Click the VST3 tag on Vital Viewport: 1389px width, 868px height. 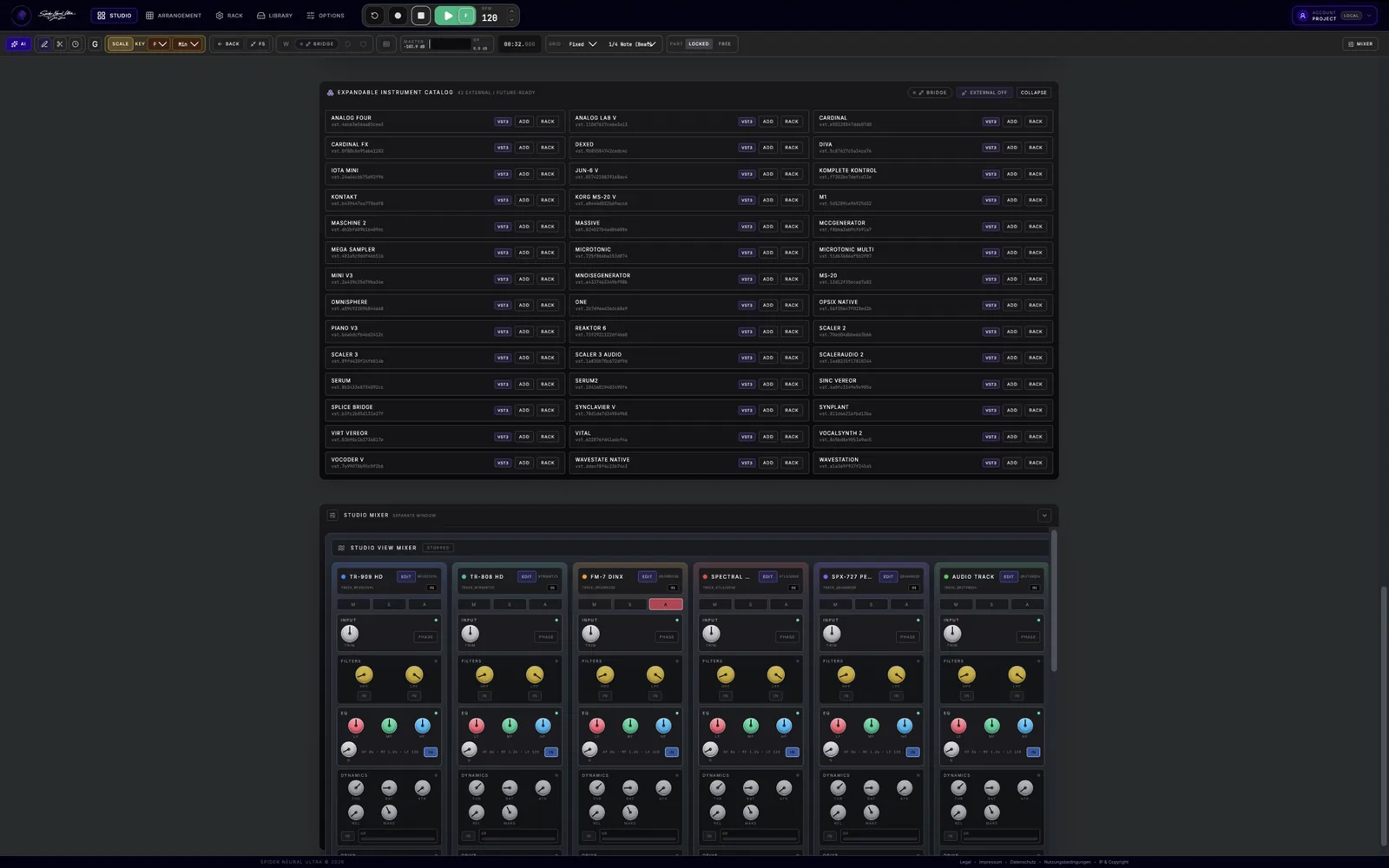pos(747,437)
